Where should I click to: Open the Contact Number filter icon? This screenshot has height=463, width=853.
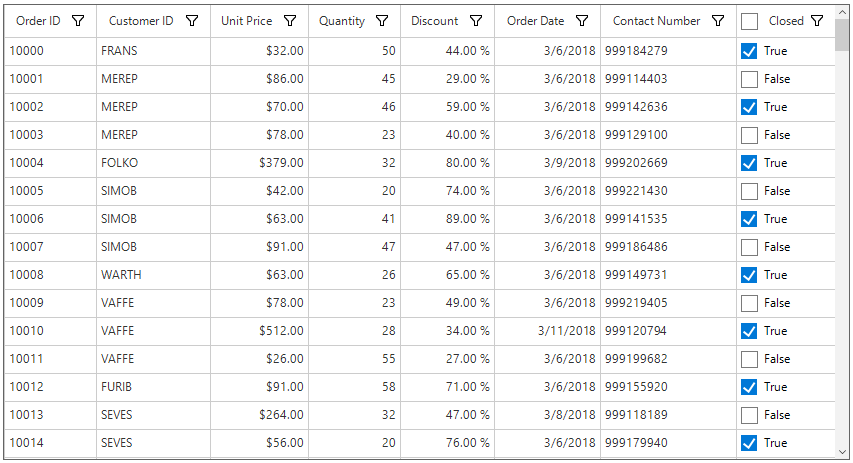pyautogui.click(x=719, y=21)
